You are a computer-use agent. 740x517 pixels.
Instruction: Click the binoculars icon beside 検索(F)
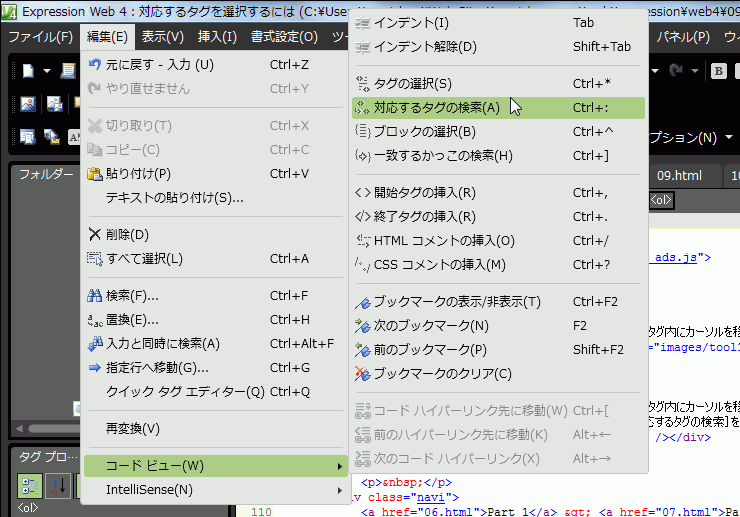pyautogui.click(x=95, y=296)
